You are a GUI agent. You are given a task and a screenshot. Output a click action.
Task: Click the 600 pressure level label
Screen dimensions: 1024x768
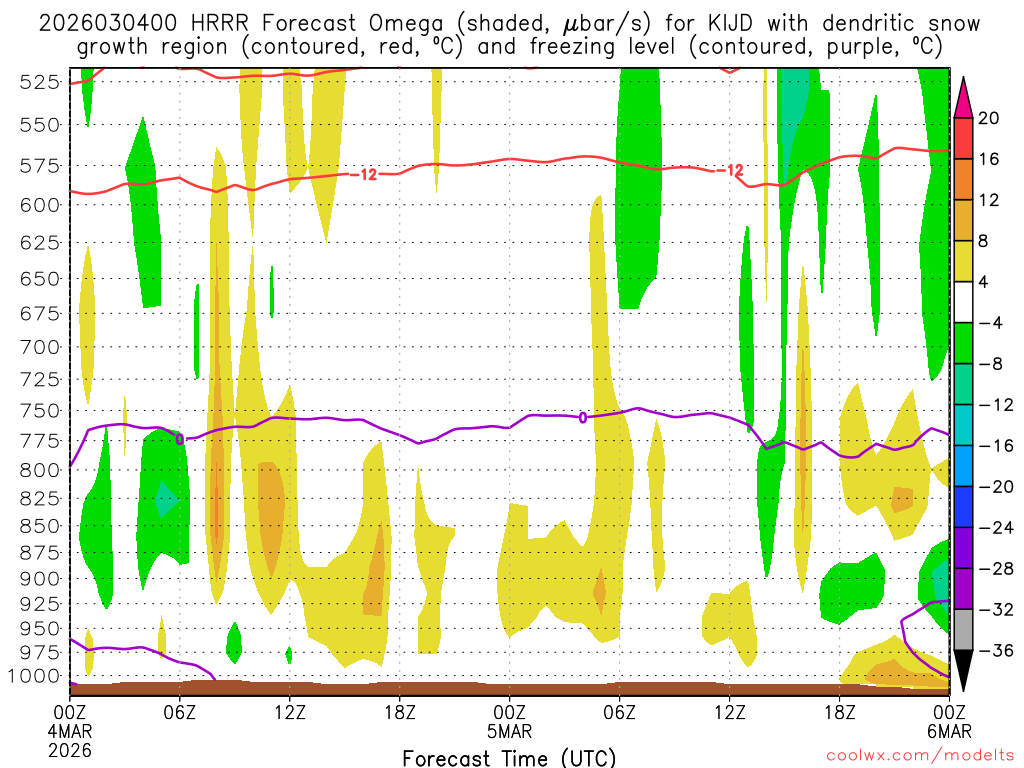[x=40, y=205]
